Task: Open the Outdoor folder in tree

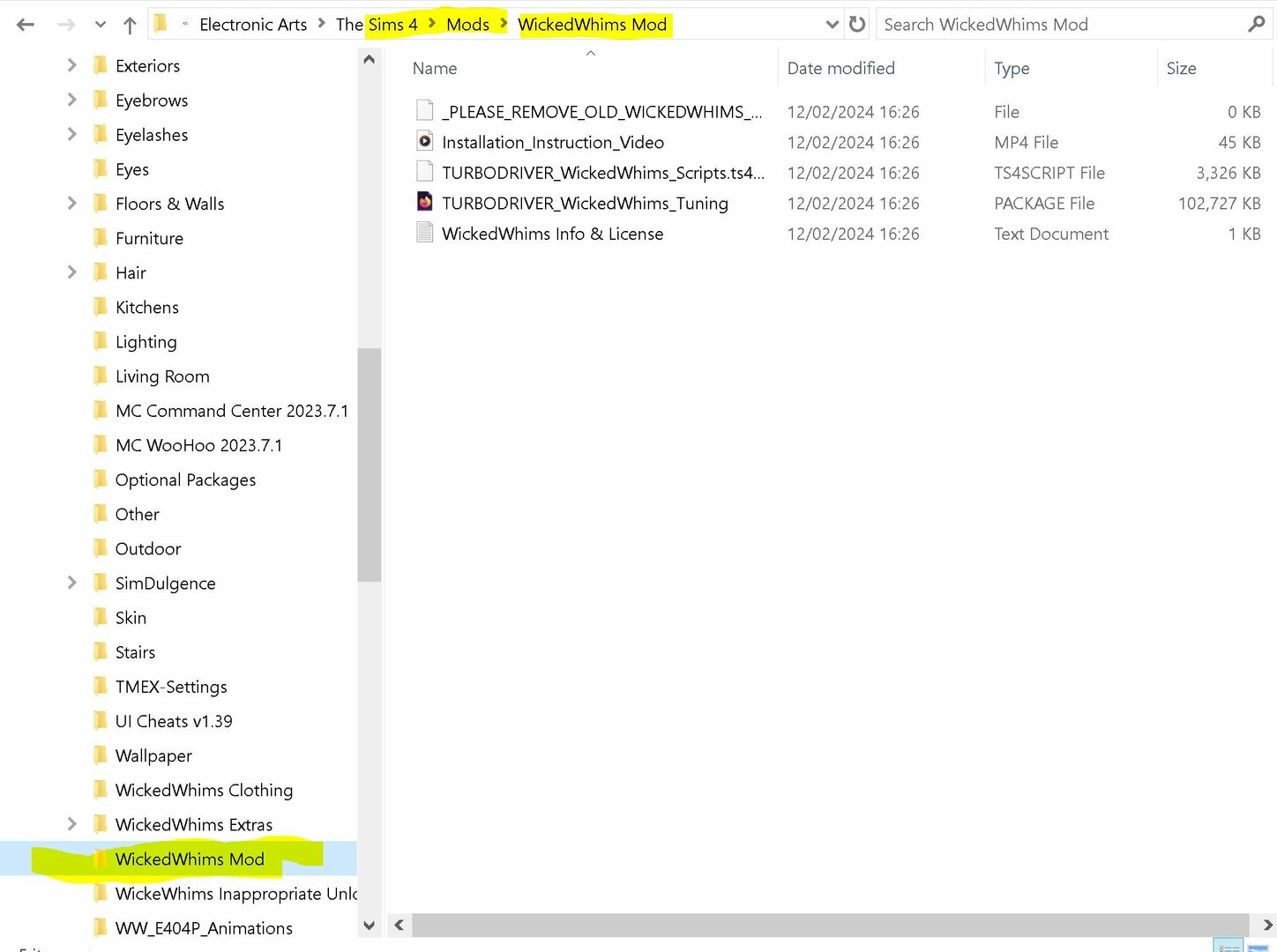Action: (x=148, y=548)
